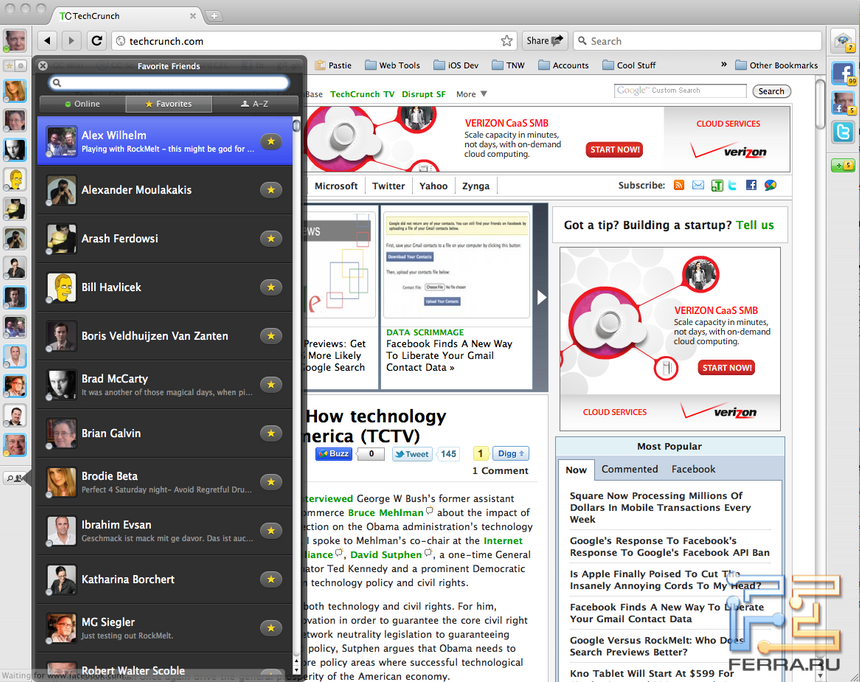
Task: Click Bill Havlicek's Simpsons avatar in list
Action: point(61,287)
